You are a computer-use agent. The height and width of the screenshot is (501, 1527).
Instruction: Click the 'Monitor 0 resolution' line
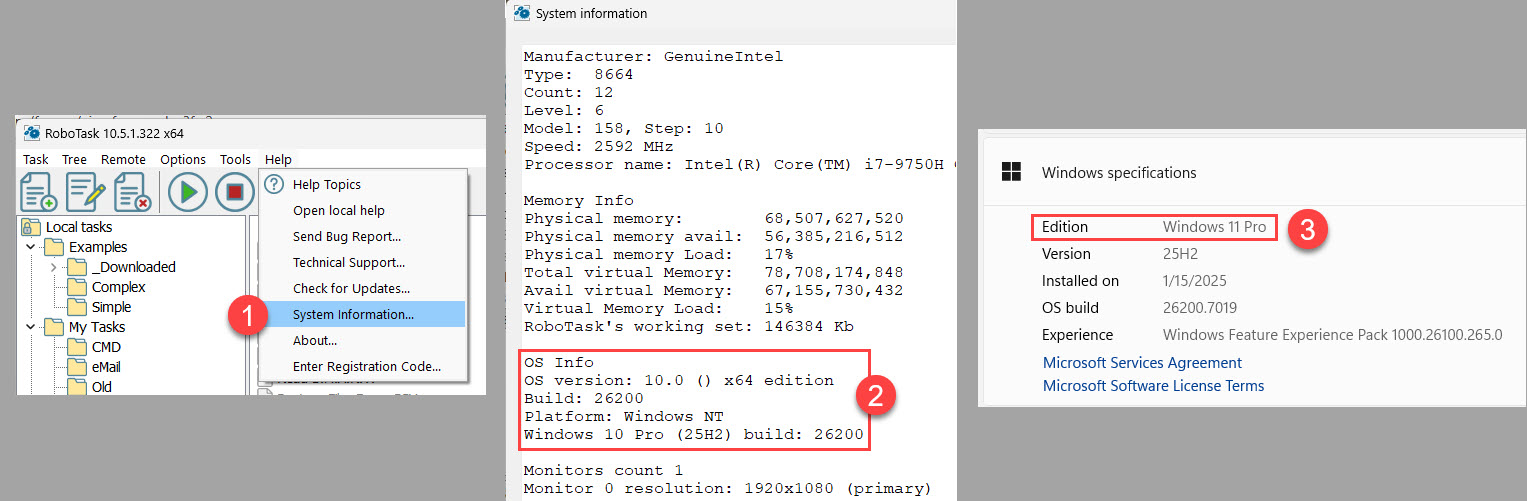(x=727, y=488)
